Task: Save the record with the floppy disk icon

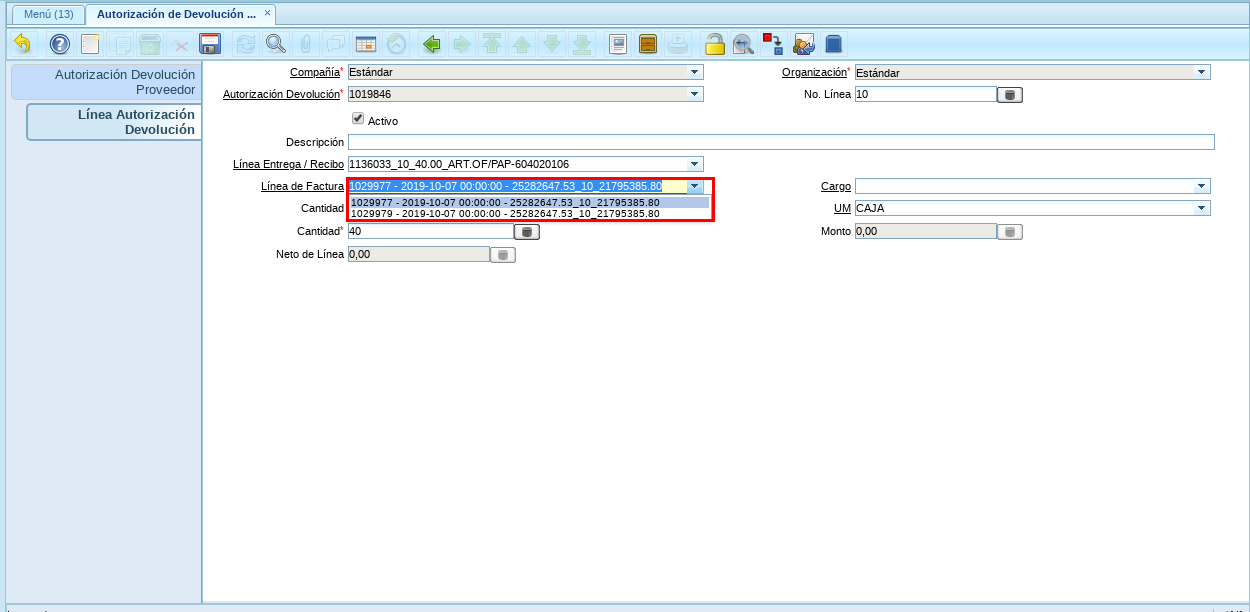Action: [x=210, y=44]
